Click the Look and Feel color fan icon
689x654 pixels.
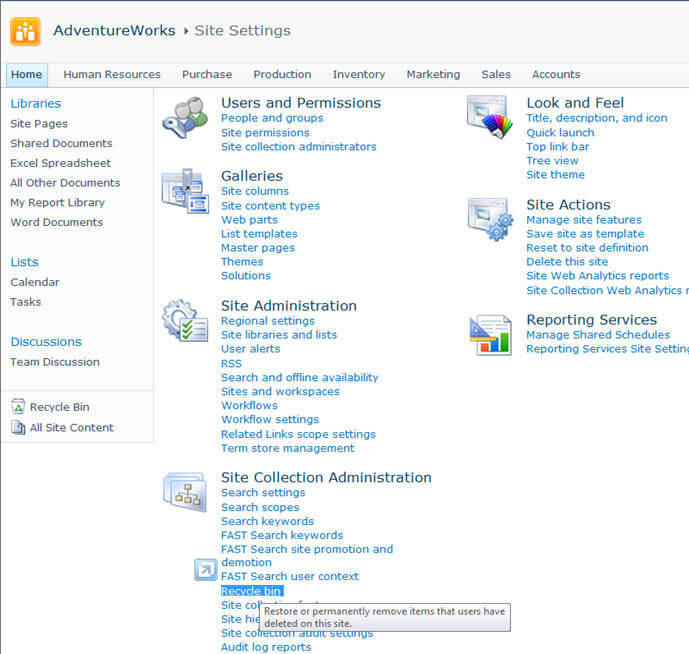(x=490, y=116)
